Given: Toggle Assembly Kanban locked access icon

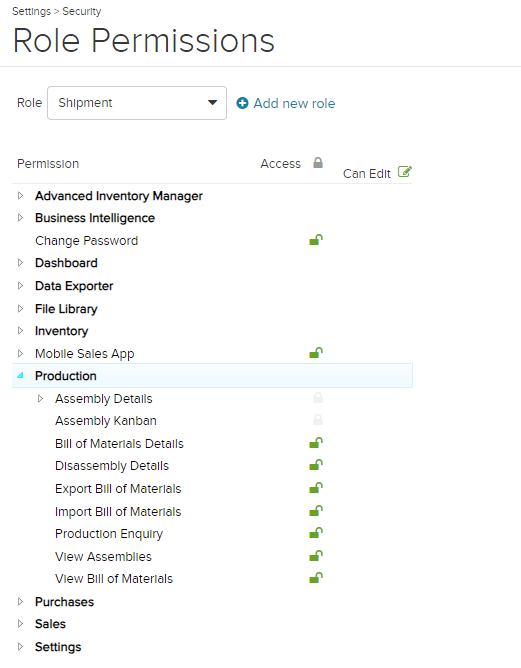Looking at the screenshot, I should click(x=318, y=420).
